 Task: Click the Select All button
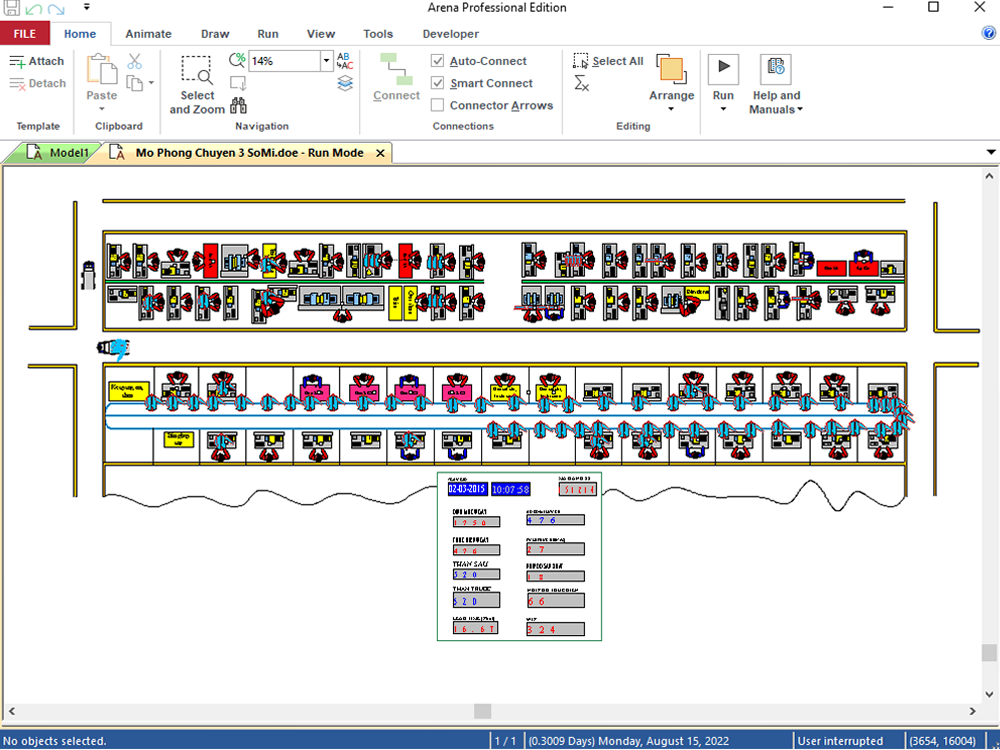(609, 61)
